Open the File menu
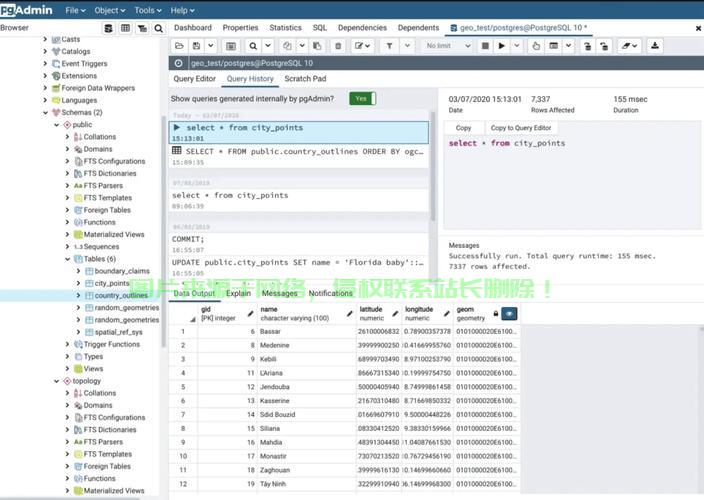 75,10
